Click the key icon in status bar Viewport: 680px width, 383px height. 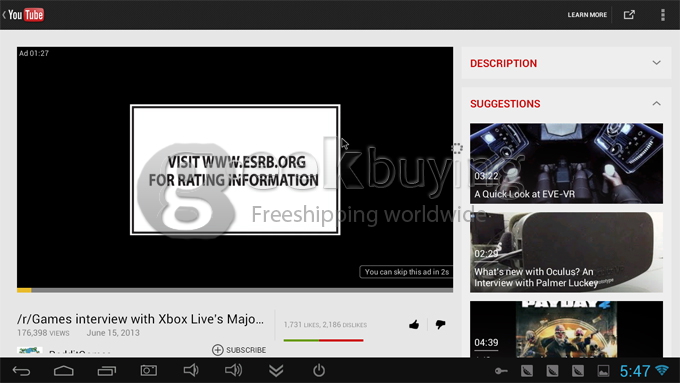pos(501,371)
